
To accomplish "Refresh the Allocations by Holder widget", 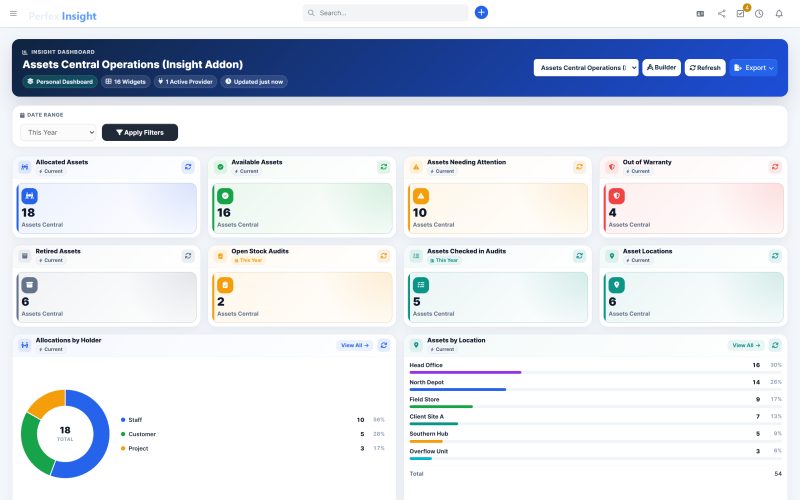I will click(x=384, y=345).
